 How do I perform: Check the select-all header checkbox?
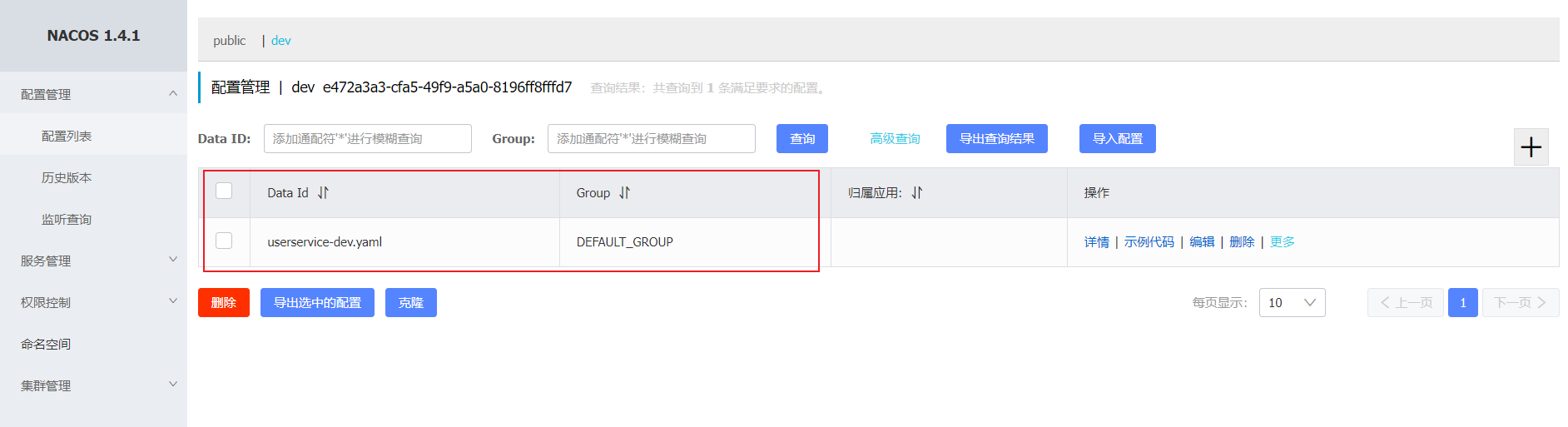click(224, 191)
